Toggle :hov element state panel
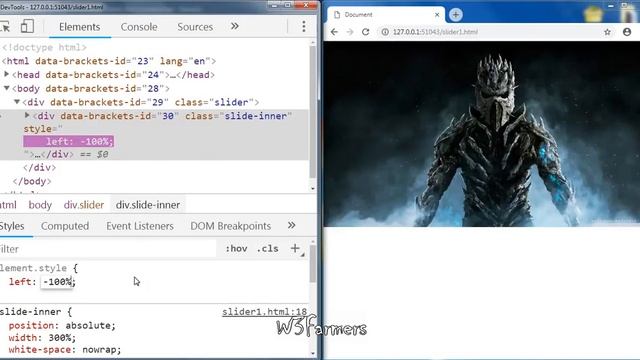640x360 pixels. (x=236, y=249)
